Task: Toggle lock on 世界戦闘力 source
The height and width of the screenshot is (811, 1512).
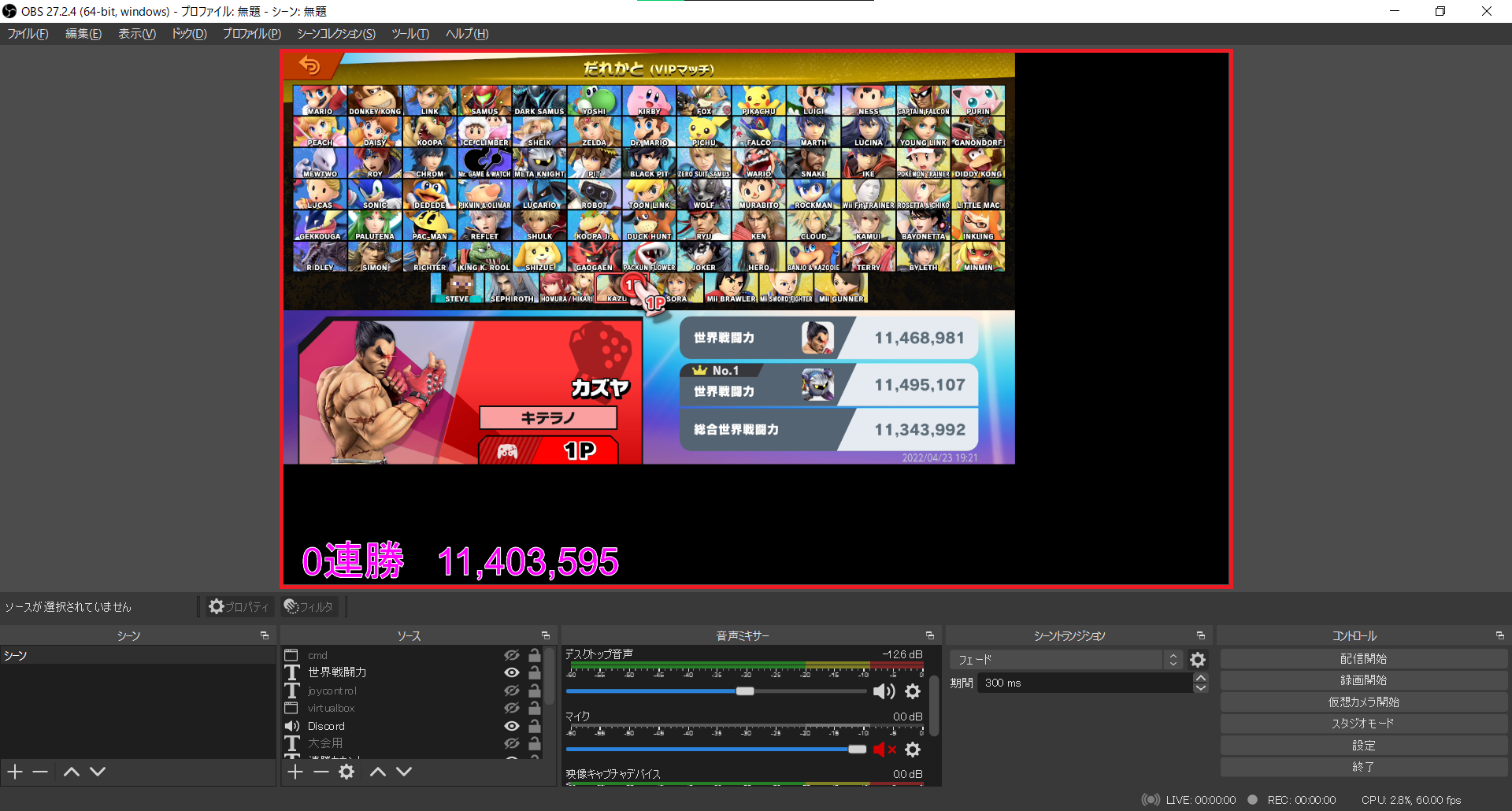Action: coord(535,672)
